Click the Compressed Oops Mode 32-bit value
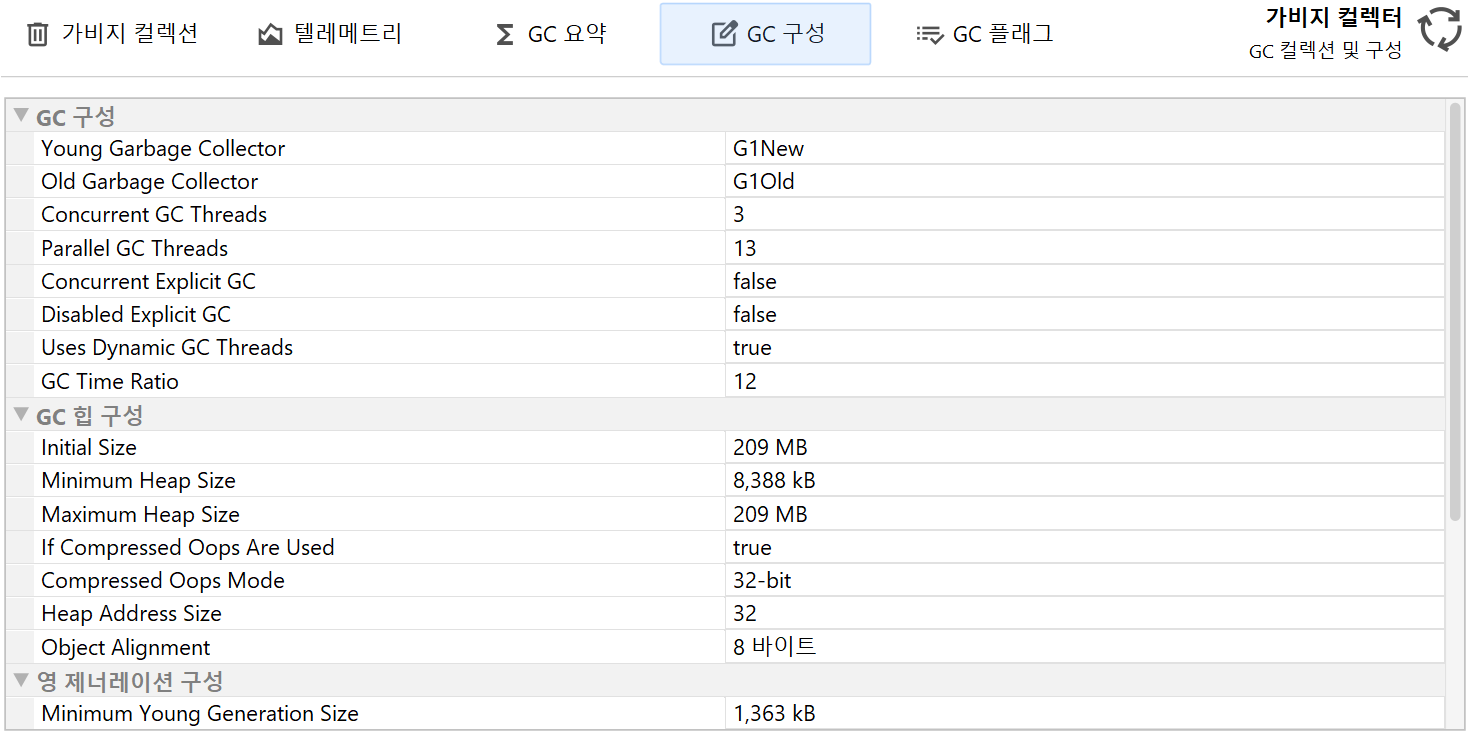The image size is (1468, 735). [762, 581]
